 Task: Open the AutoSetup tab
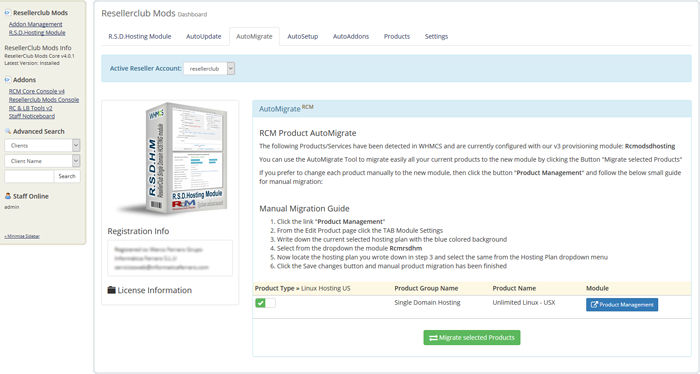[303, 37]
